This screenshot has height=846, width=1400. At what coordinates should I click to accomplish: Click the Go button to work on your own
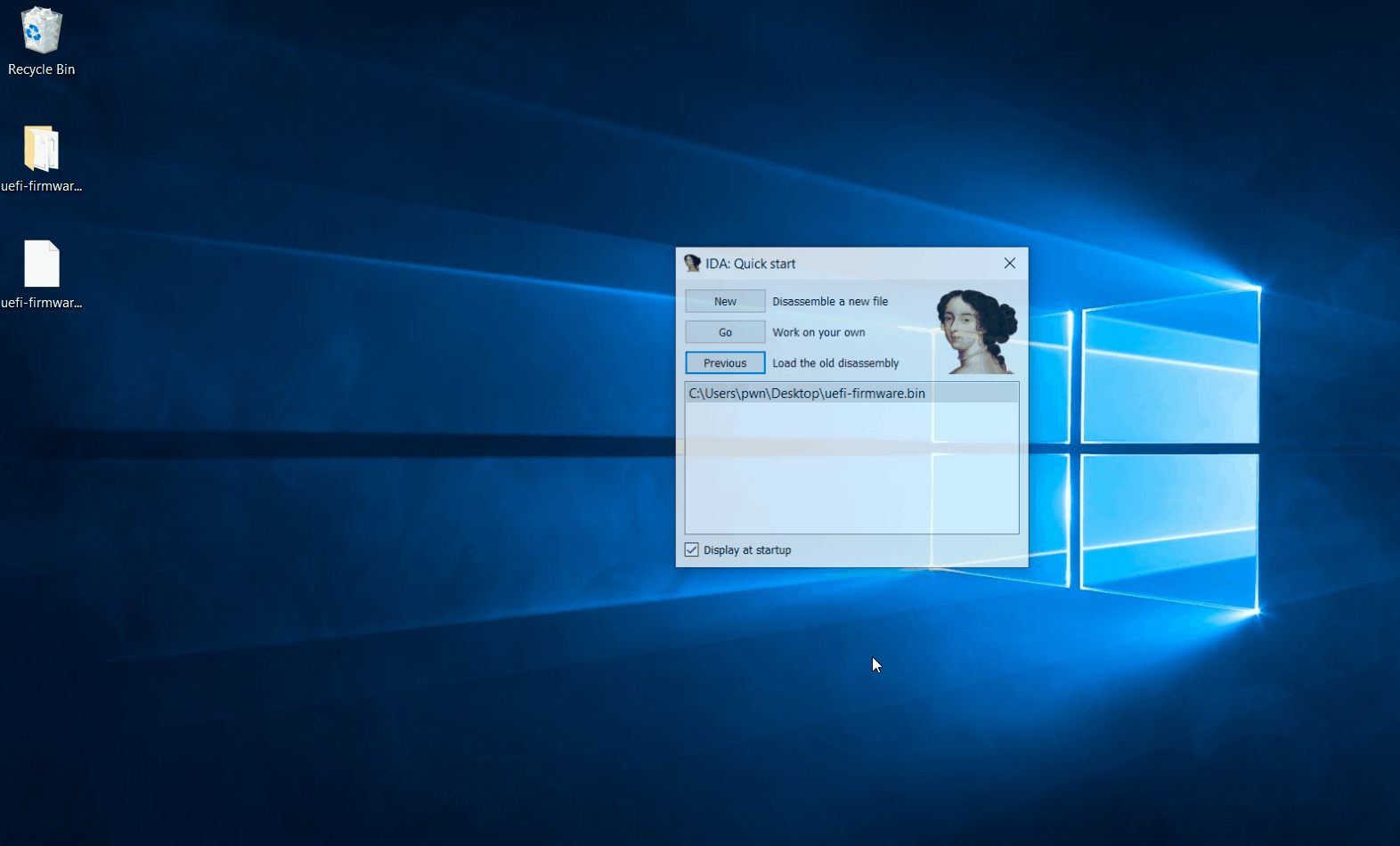[x=725, y=332]
